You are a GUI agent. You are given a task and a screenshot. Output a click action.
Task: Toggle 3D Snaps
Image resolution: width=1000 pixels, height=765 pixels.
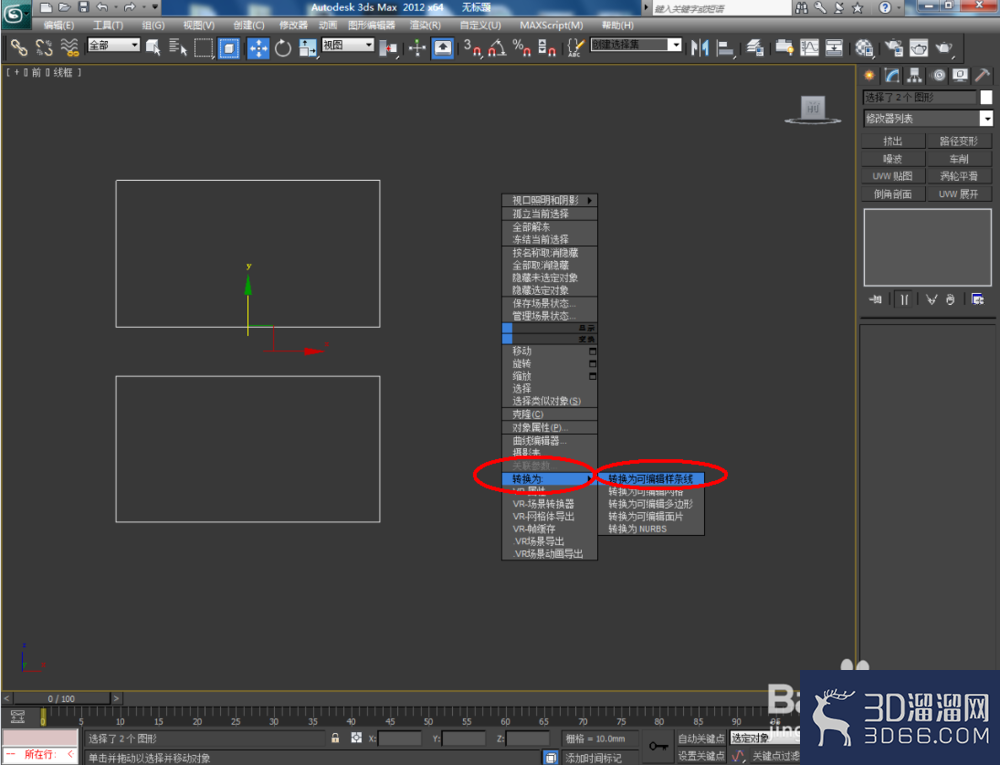(473, 48)
